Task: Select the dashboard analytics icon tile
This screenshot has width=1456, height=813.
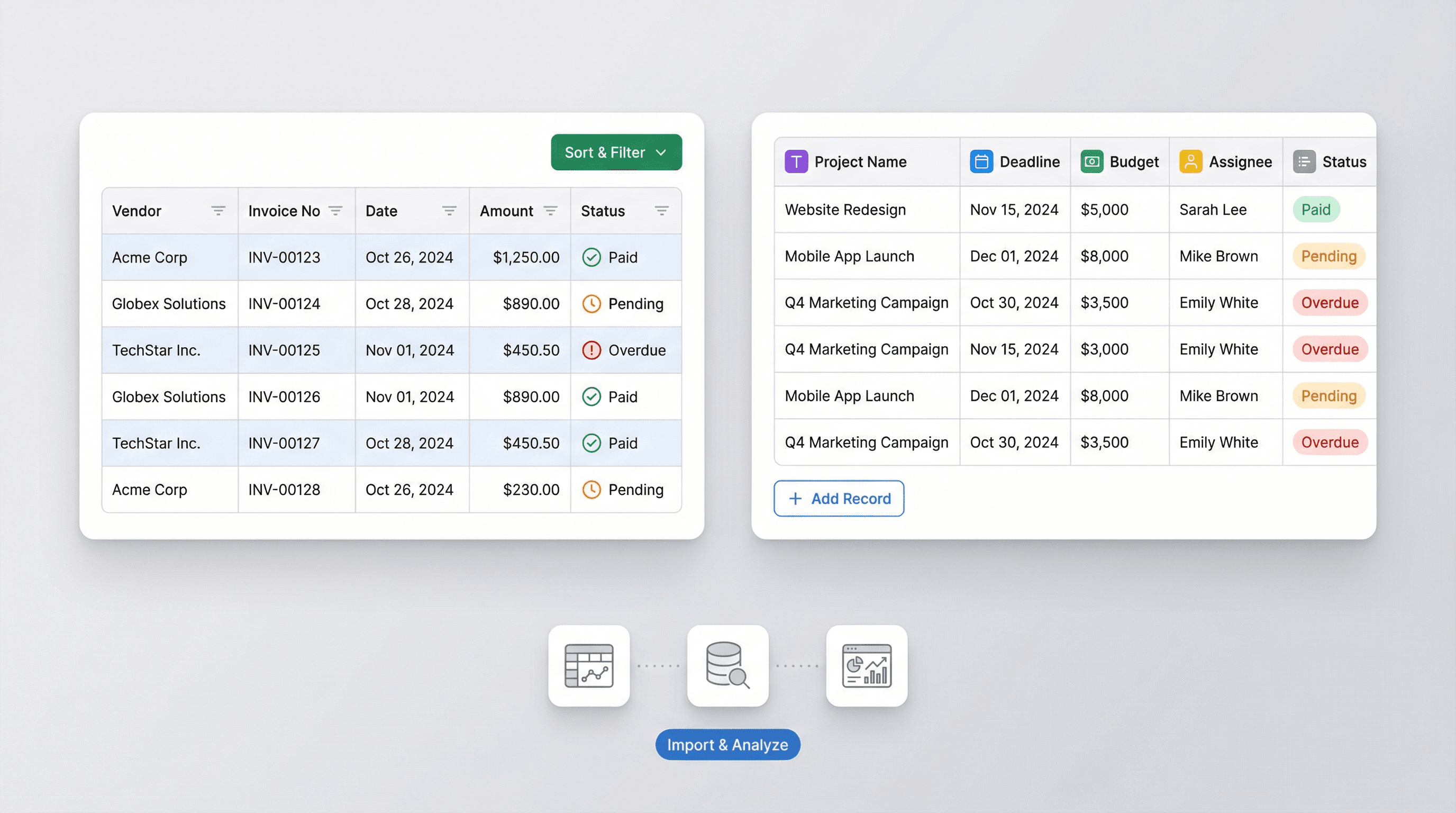Action: pos(867,665)
